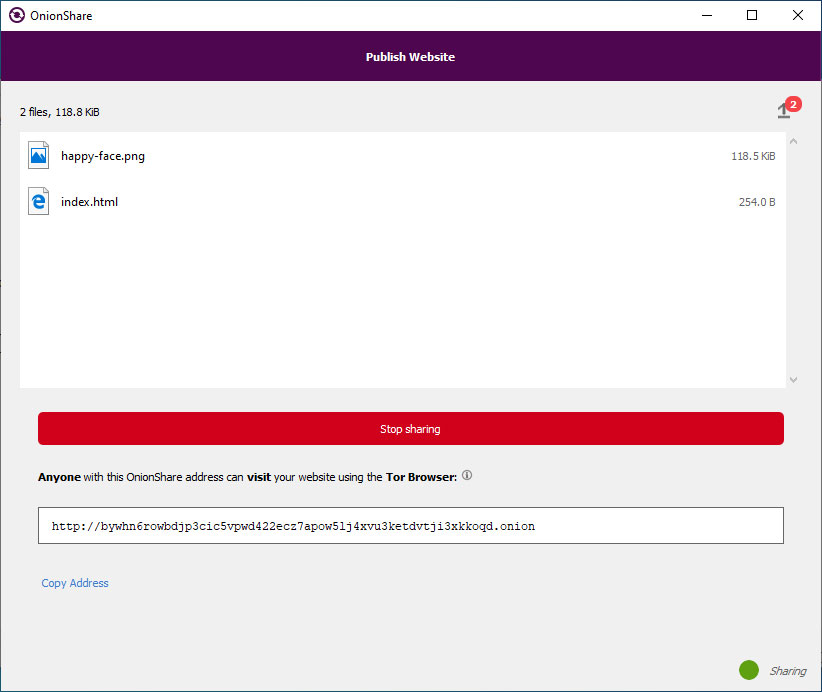This screenshot has height=692, width=822.
Task: Select the index.html file name
Action: (x=89, y=202)
